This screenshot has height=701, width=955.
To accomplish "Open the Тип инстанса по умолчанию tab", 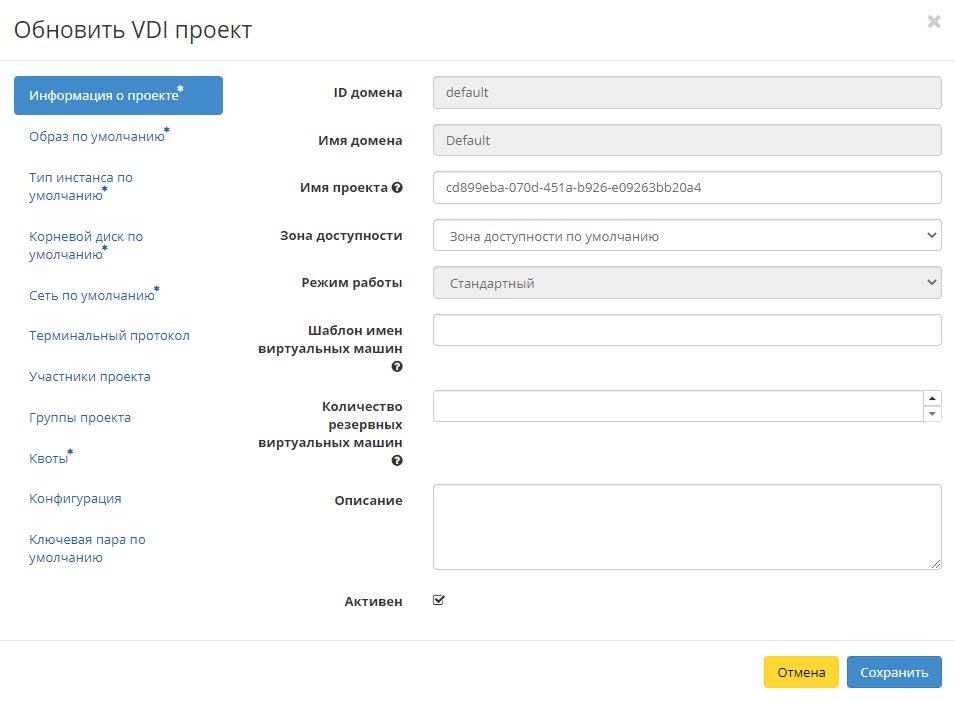I will tap(81, 186).
